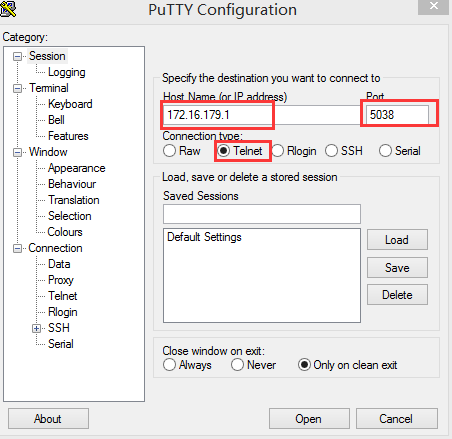Open the Proxy category
Image resolution: width=452 pixels, height=439 pixels.
point(60,280)
